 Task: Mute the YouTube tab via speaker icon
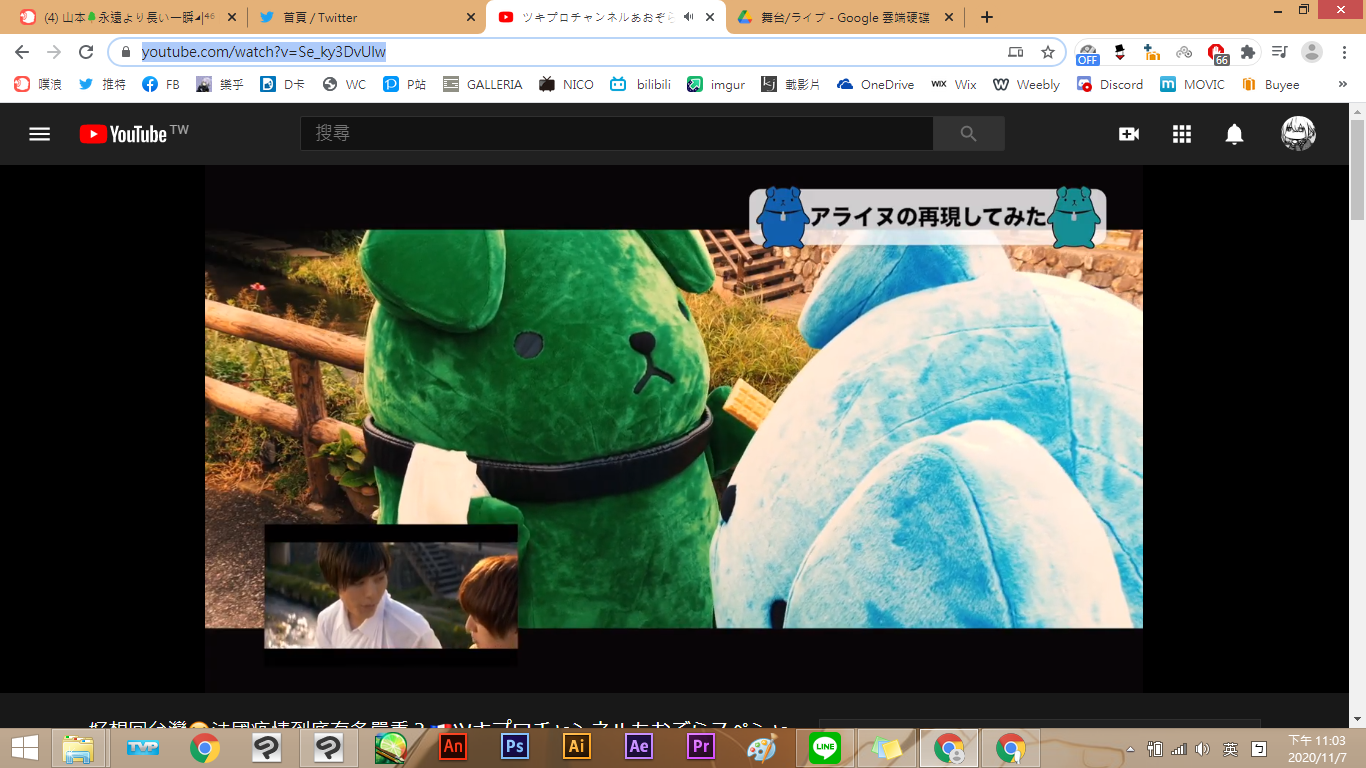point(688,17)
